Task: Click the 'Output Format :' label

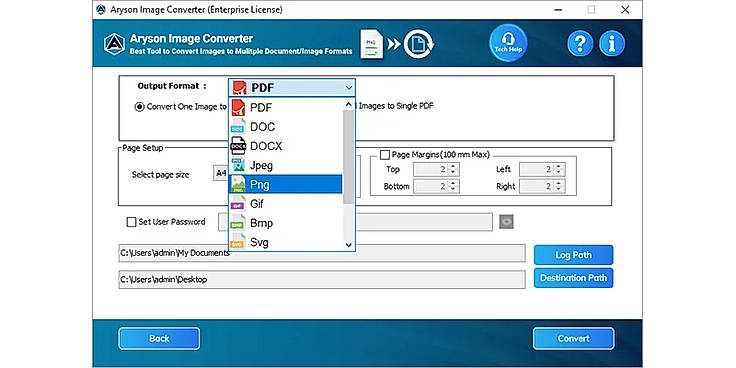Action: pyautogui.click(x=172, y=86)
